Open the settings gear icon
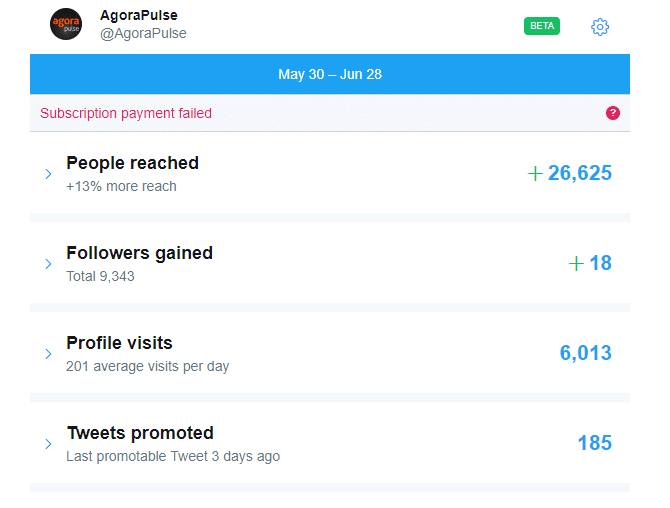670x508 pixels. coord(600,27)
